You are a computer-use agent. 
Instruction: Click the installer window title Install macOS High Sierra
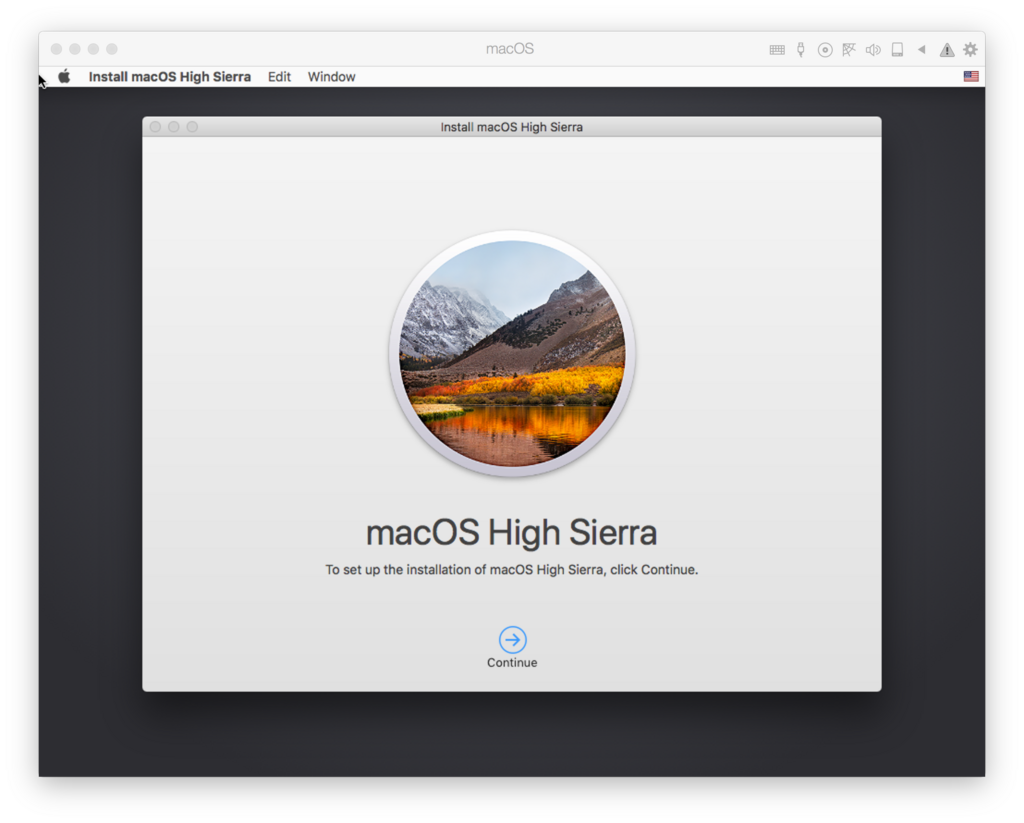tap(512, 127)
